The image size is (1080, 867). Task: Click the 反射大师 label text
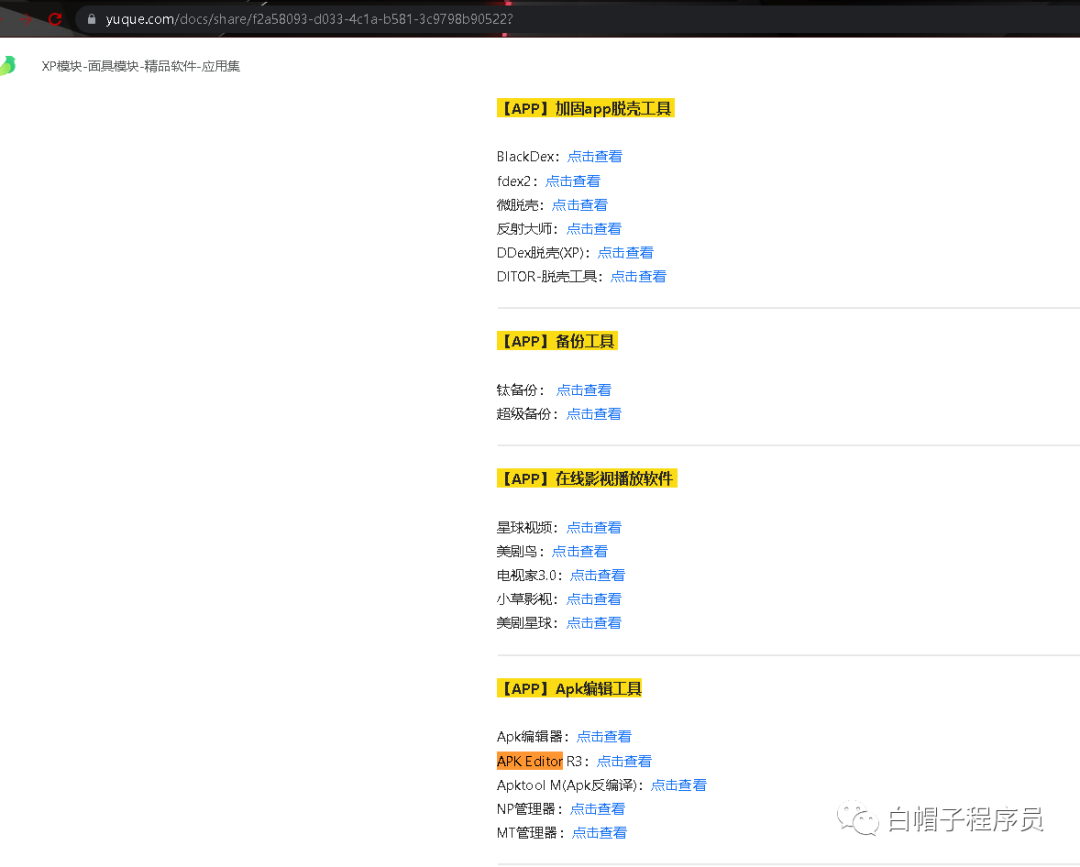coord(525,229)
